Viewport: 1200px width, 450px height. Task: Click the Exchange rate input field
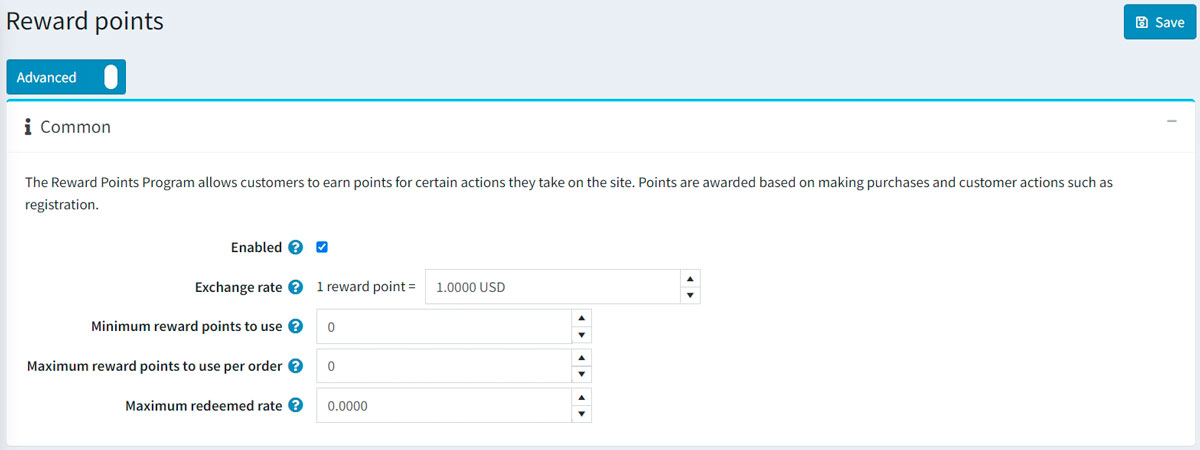point(552,288)
